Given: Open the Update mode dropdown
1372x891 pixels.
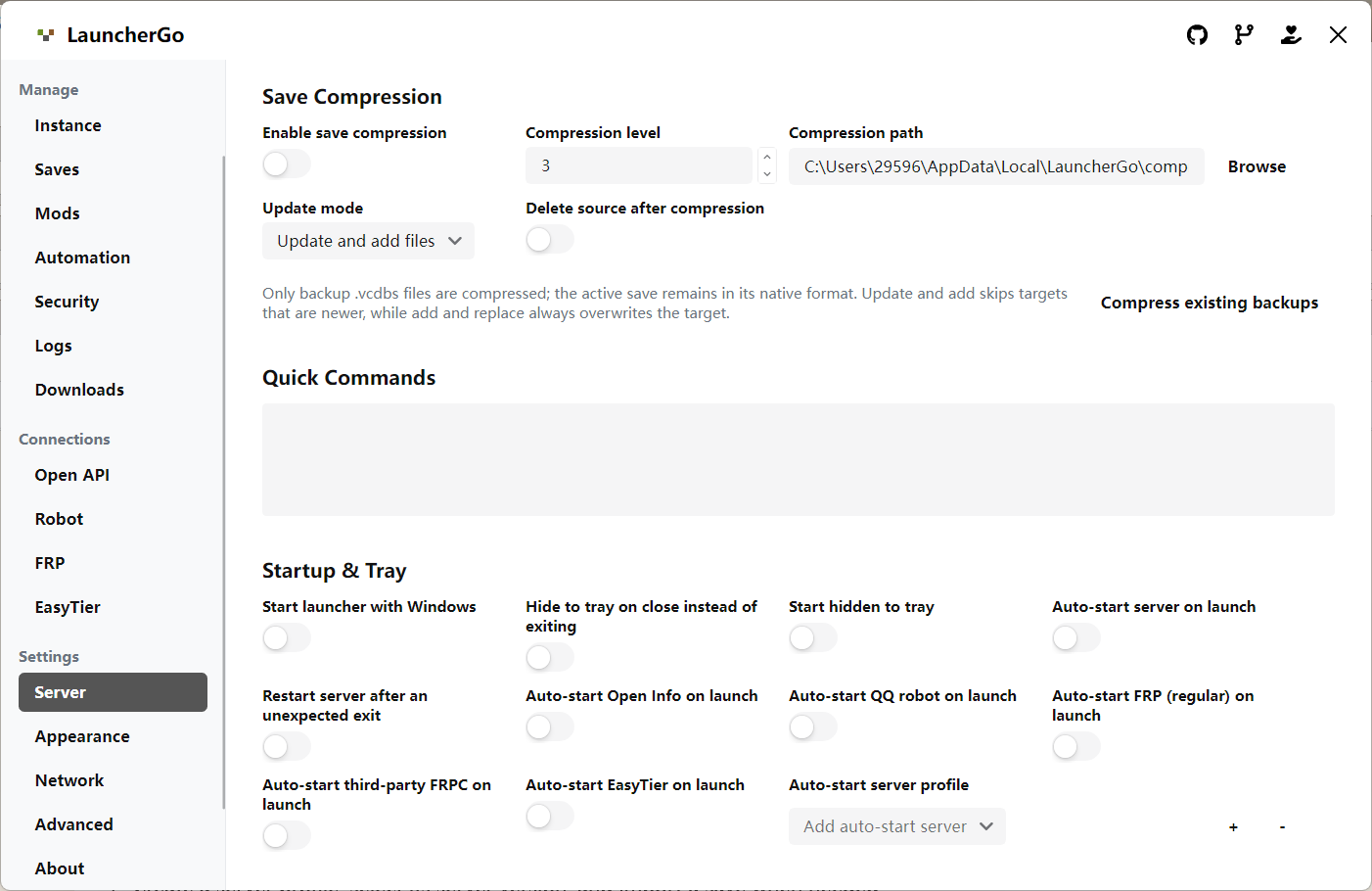Looking at the screenshot, I should [x=368, y=241].
